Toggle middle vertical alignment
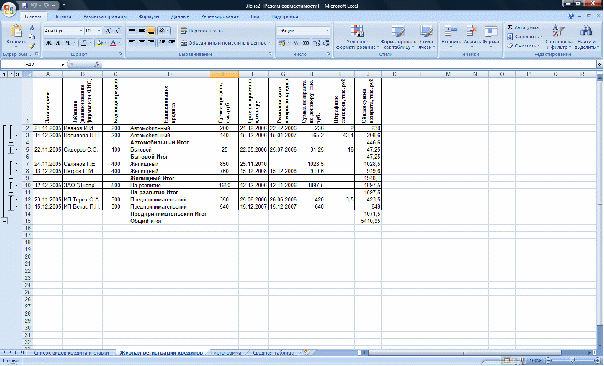 point(141,31)
